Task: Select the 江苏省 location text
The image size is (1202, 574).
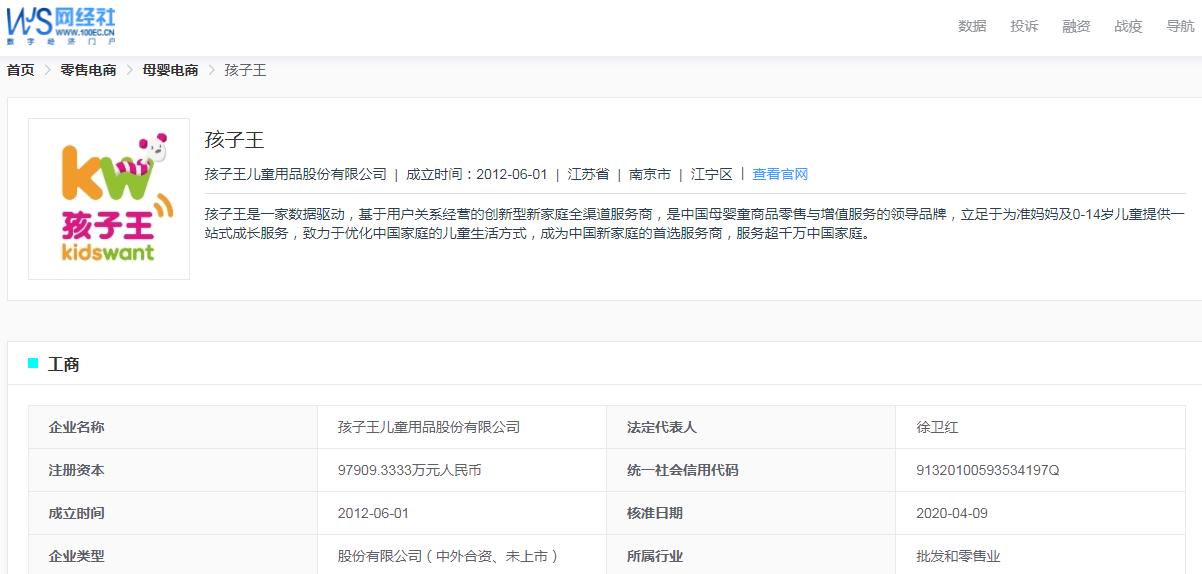Action: [x=588, y=174]
